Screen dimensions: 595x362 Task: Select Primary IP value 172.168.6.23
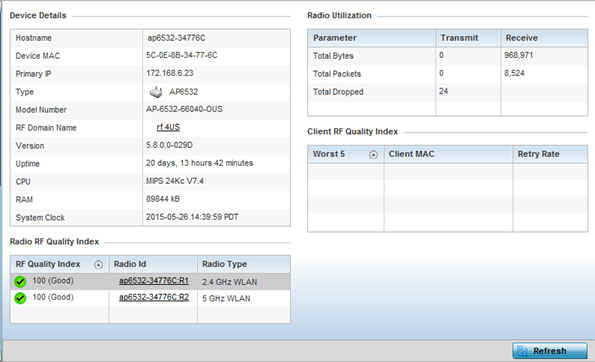pyautogui.click(x=170, y=73)
